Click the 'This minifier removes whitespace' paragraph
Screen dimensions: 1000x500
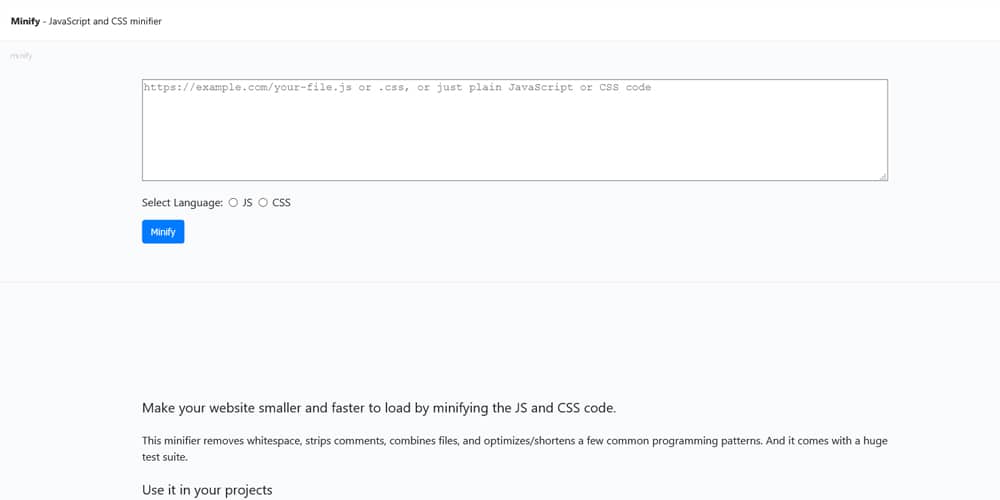[x=515, y=449]
